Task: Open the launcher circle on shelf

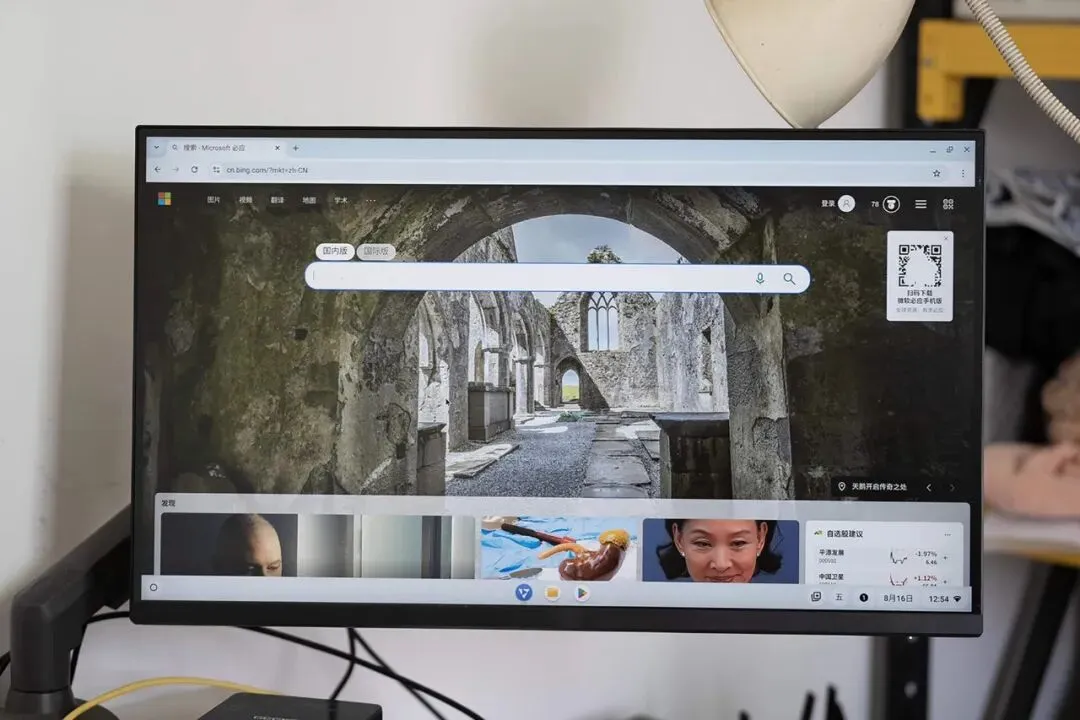Action: point(154,588)
